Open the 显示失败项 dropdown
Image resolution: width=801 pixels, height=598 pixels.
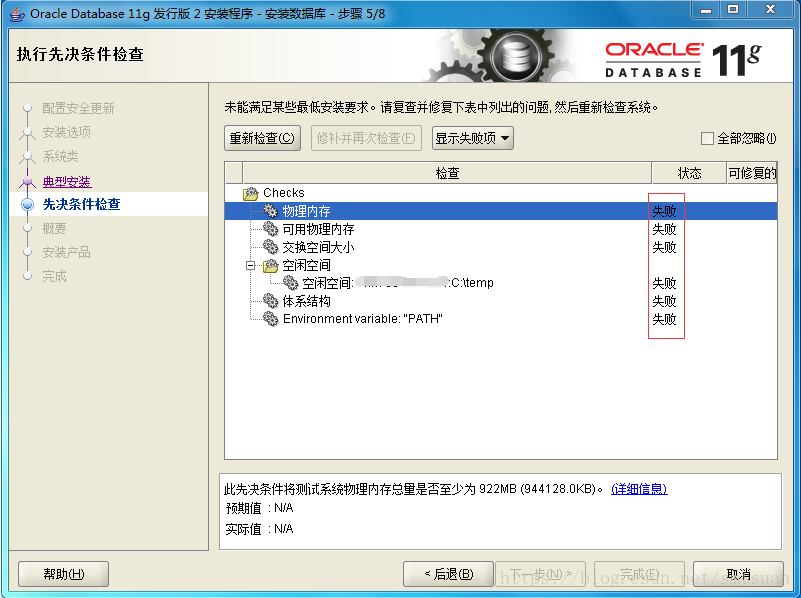point(473,138)
